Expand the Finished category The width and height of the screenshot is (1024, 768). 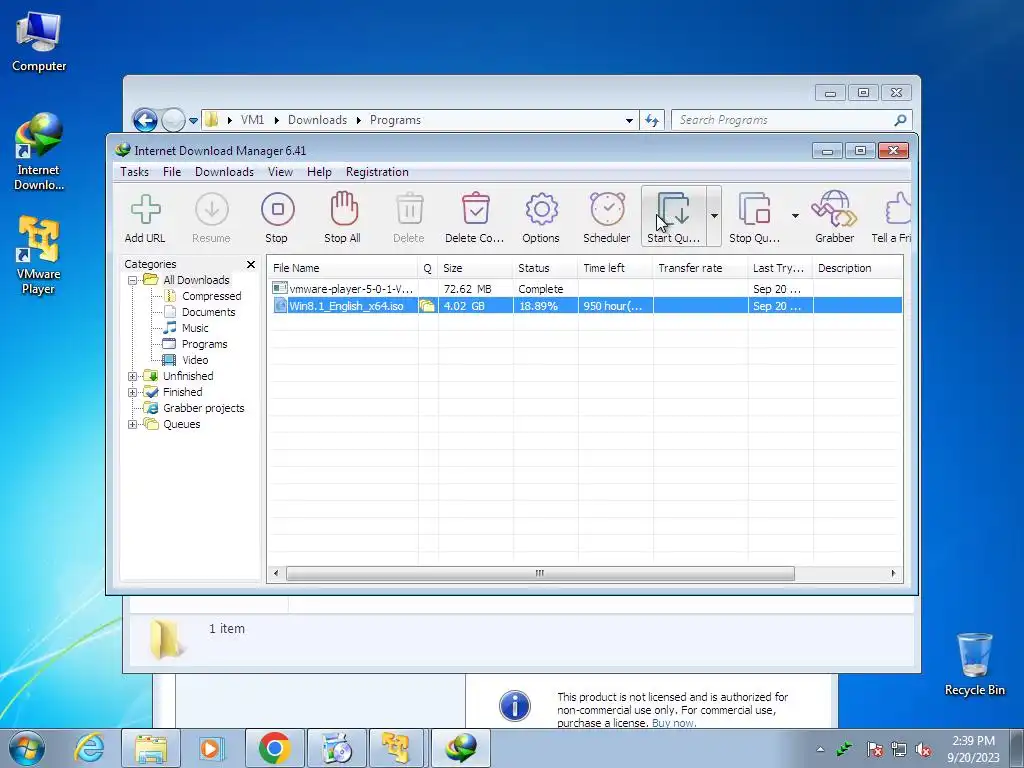pos(133,392)
